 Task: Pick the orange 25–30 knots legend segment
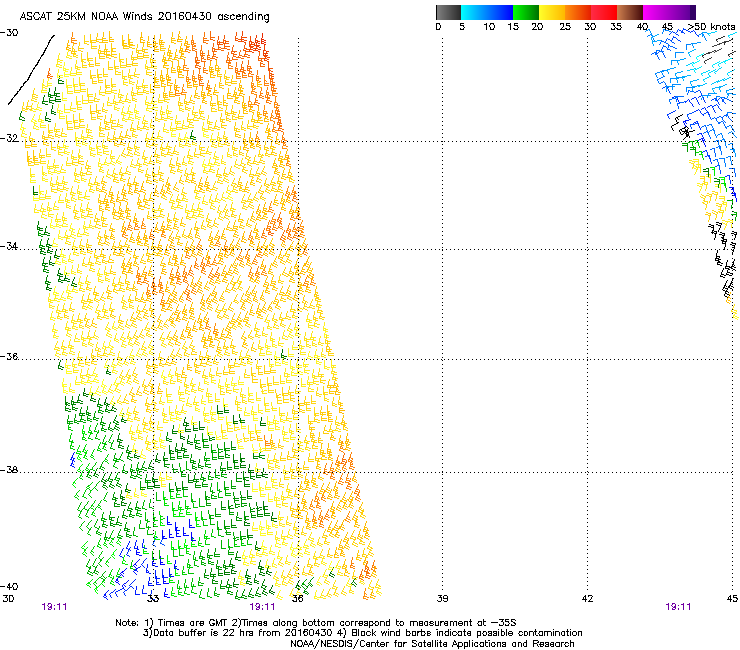point(578,12)
